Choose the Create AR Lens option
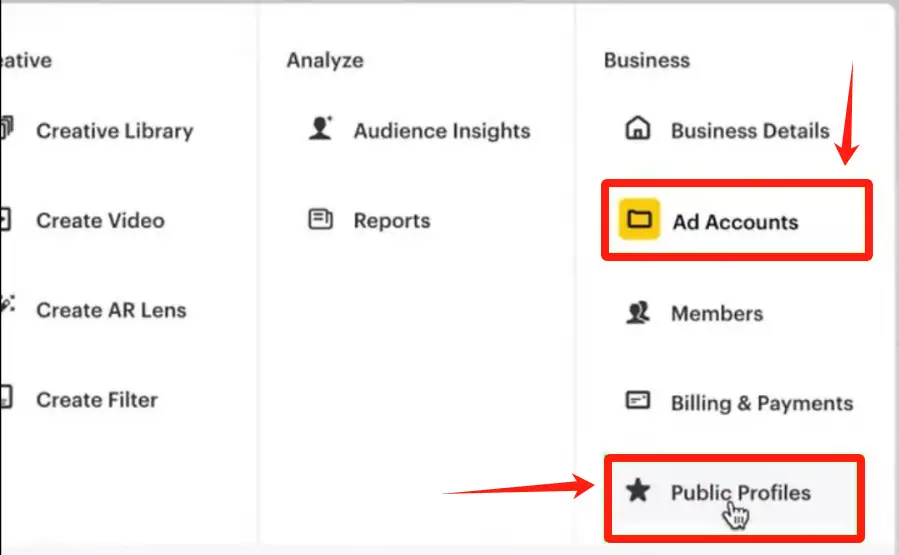Screen dimensions: 899x555 tap(111, 310)
